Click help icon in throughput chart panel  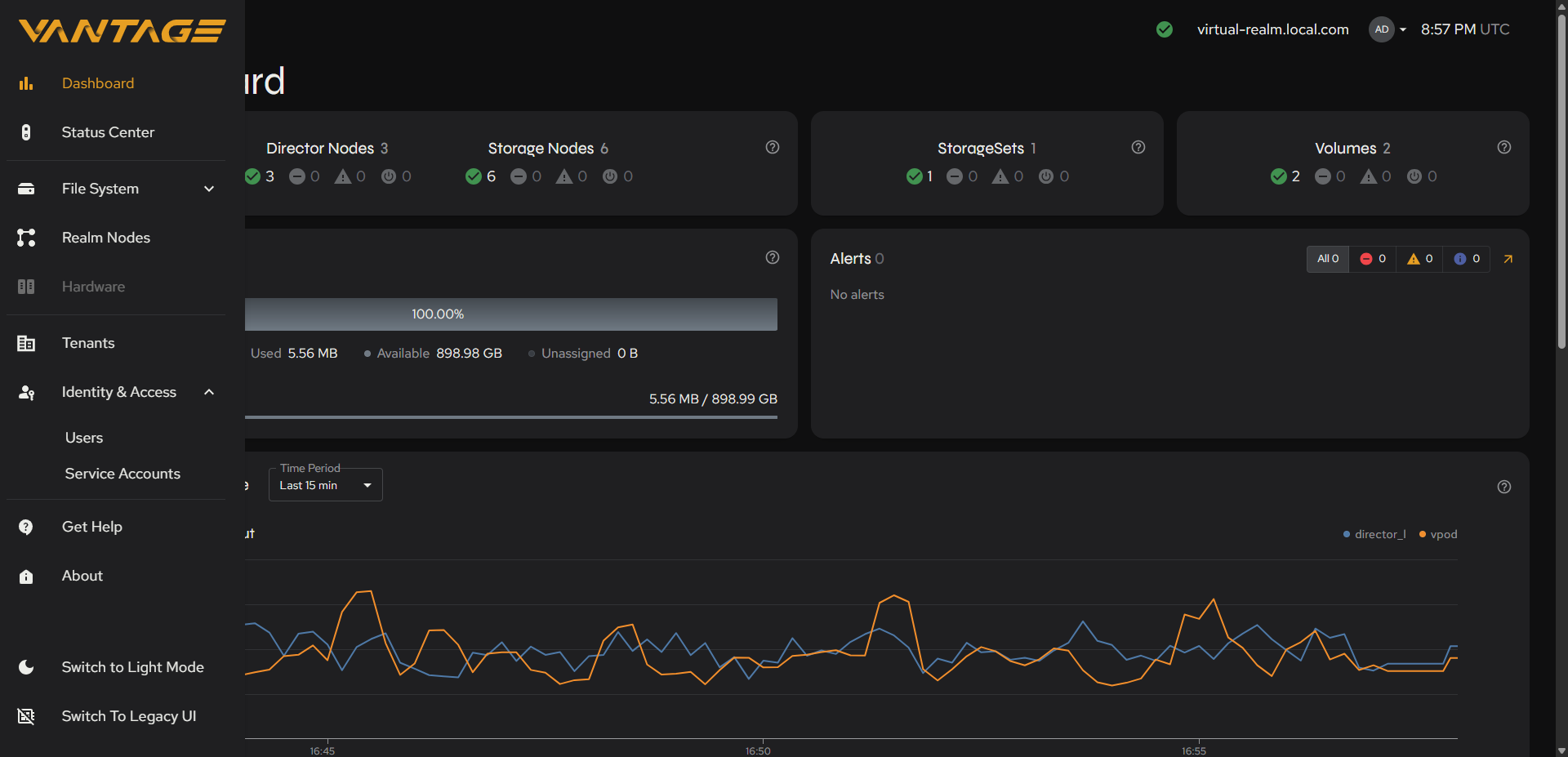(1504, 487)
